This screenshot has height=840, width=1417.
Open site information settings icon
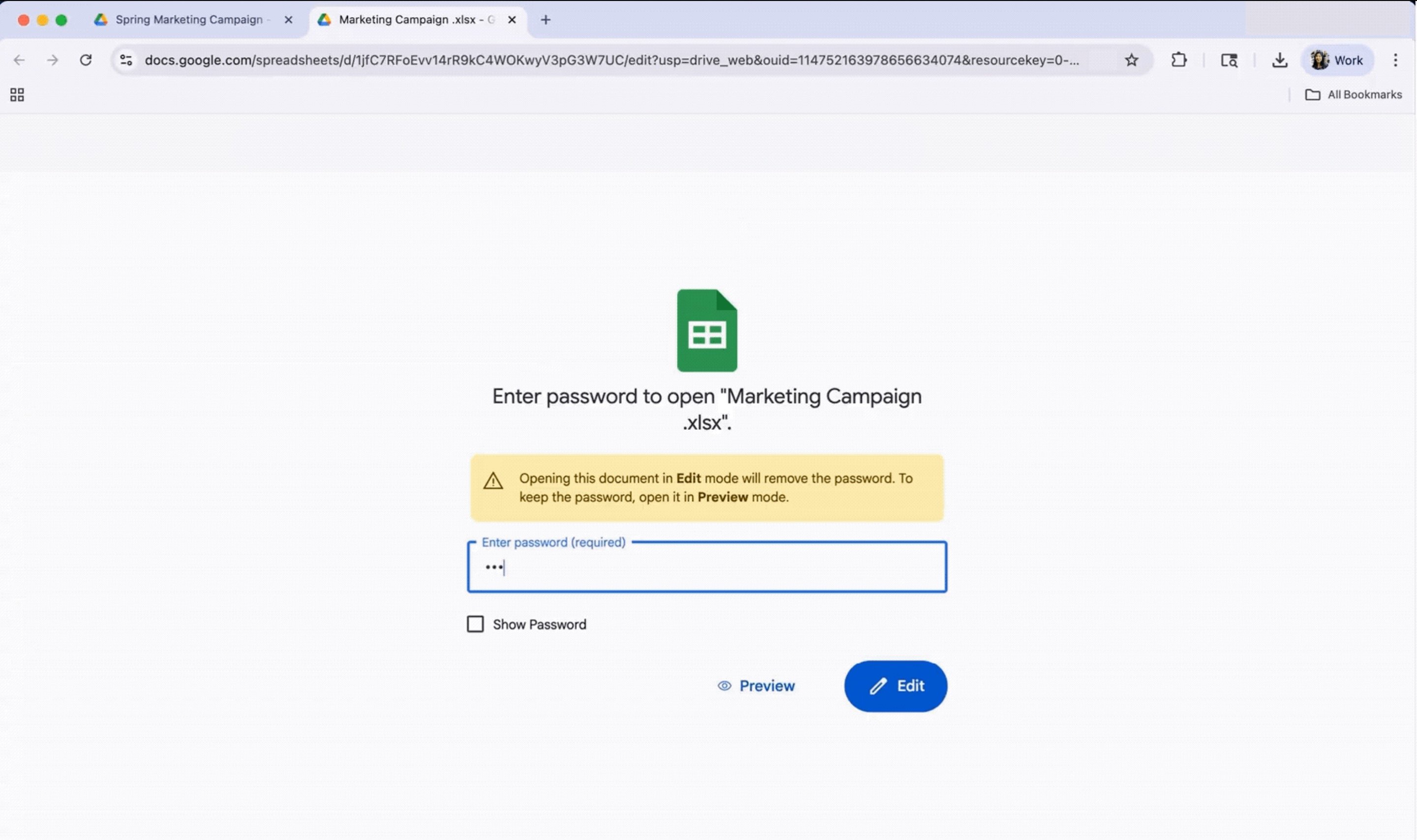(x=125, y=60)
